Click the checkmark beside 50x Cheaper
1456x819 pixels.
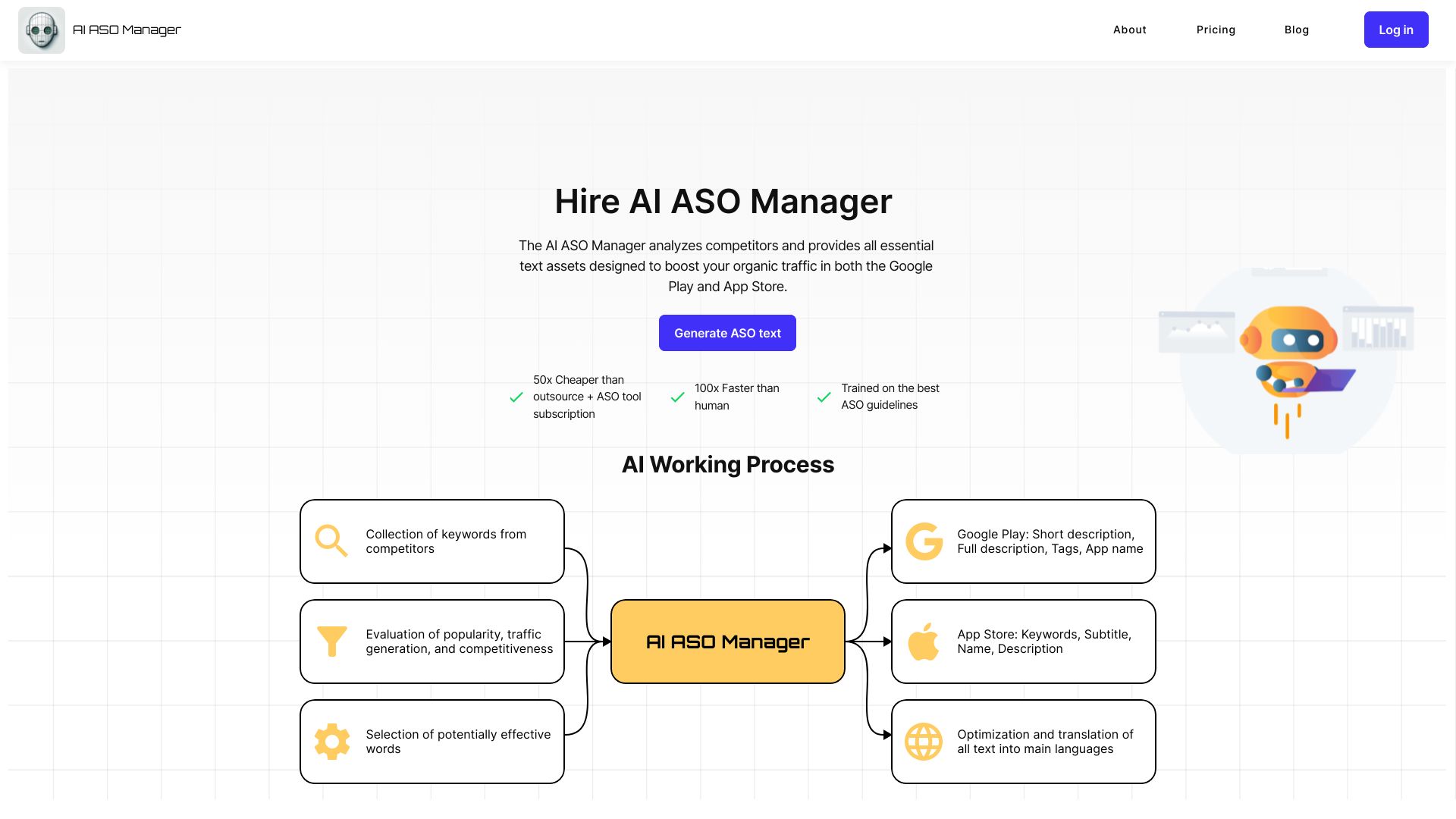[x=516, y=397]
